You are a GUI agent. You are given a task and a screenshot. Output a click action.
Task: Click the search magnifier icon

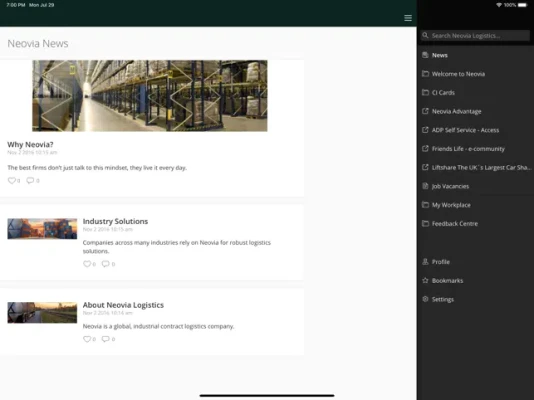pos(425,35)
